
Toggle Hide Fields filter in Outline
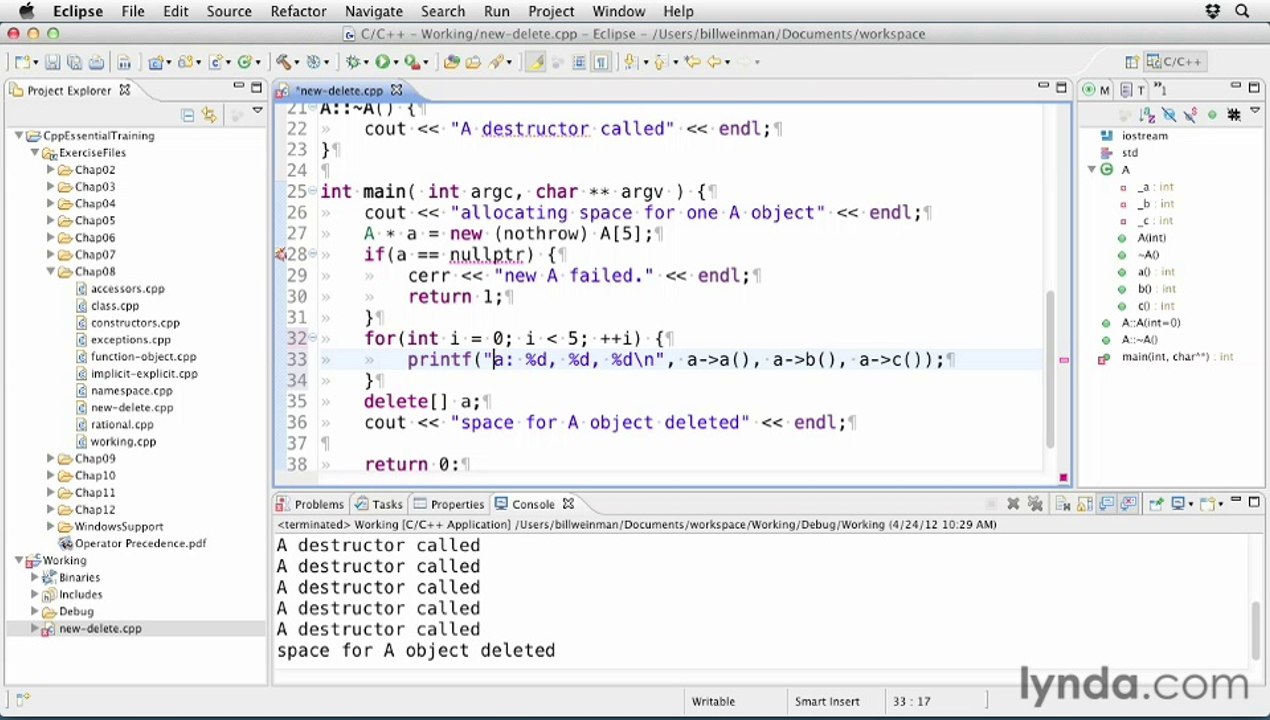coord(1169,115)
